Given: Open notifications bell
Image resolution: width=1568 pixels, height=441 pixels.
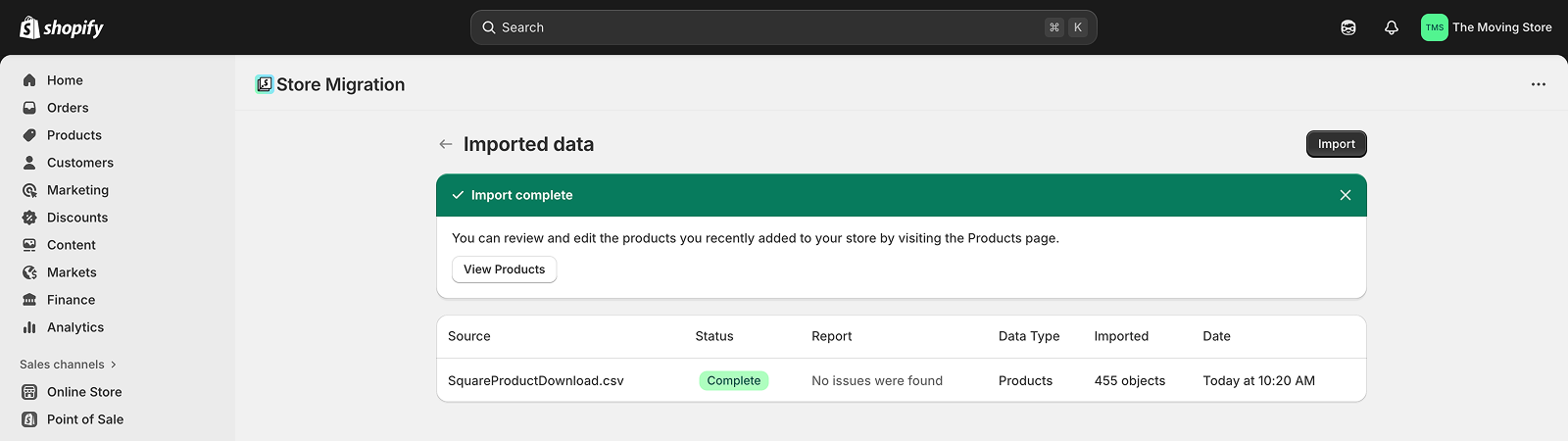Looking at the screenshot, I should 1392,27.
